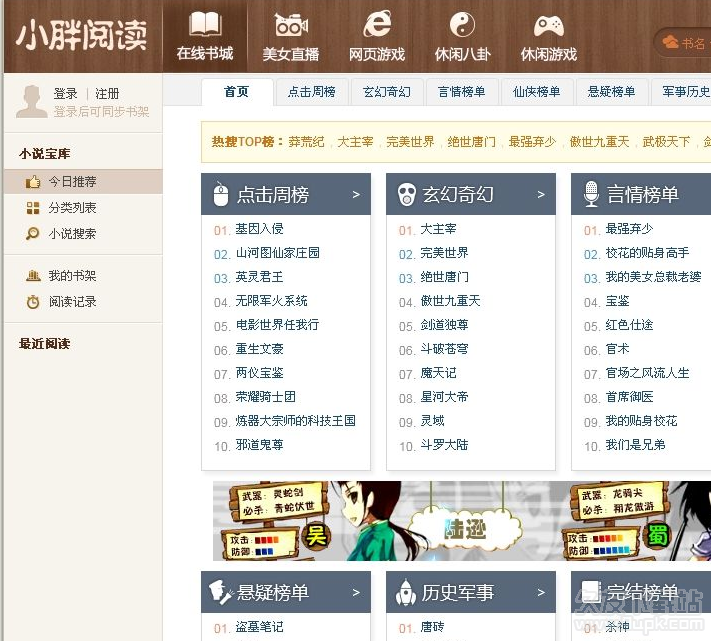Click the mouse icon in 点击周榜 header
Viewport: 711px width, 641px height.
coord(221,194)
